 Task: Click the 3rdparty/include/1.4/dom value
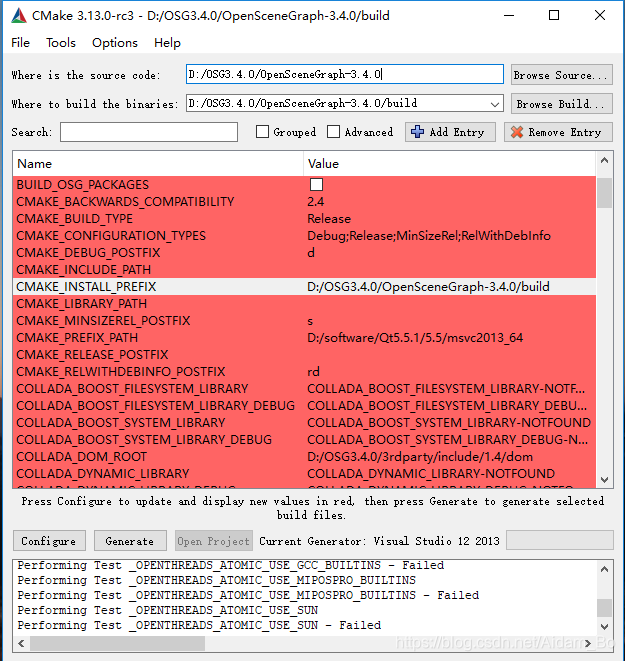[x=420, y=457]
